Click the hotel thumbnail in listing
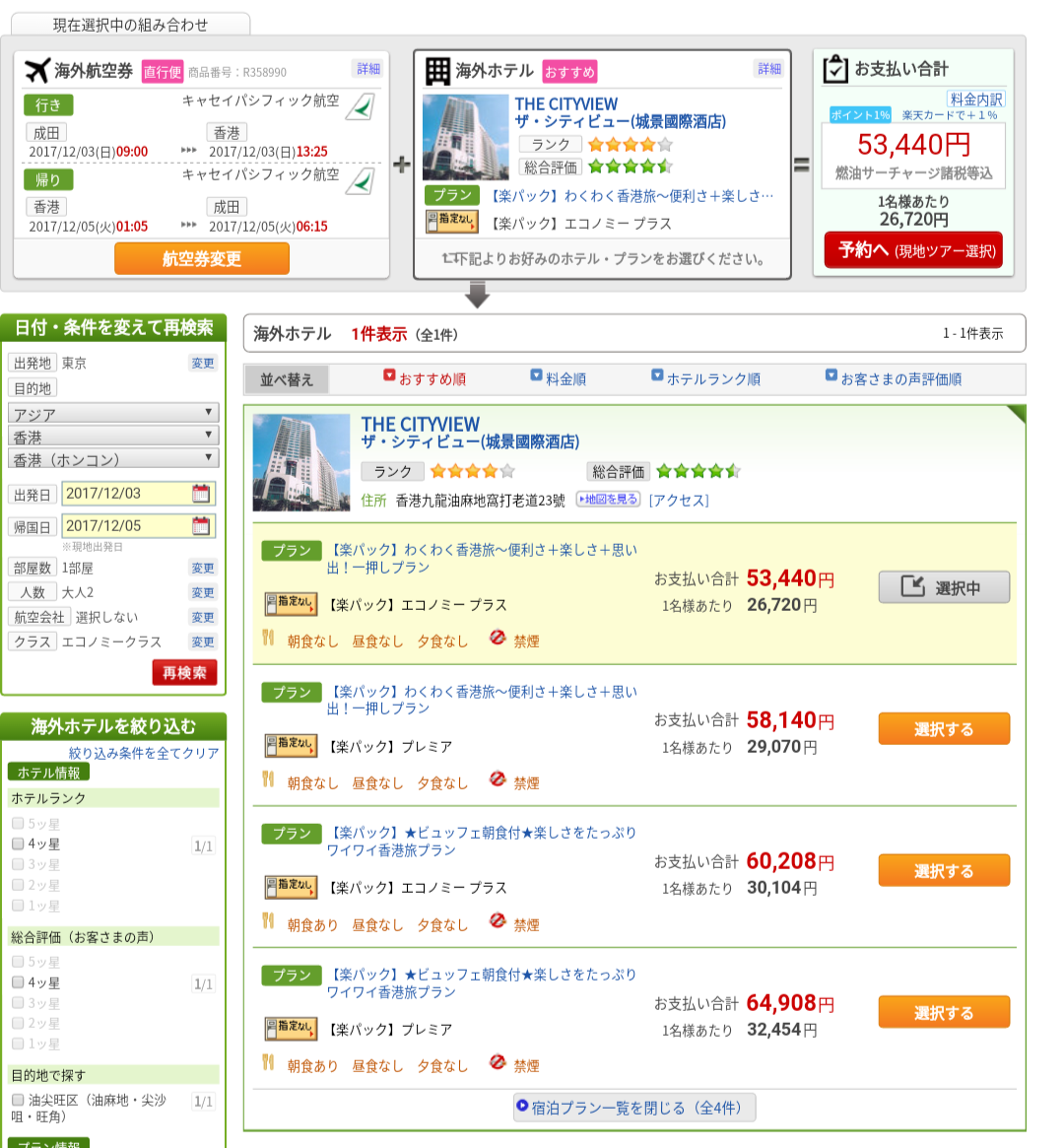Viewport: 1064px width, 1148px height. coord(301,463)
